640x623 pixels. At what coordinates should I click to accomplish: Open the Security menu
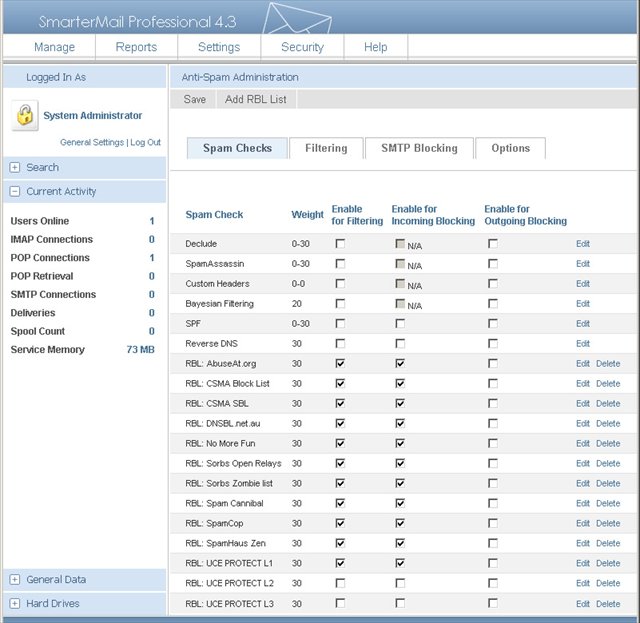(302, 47)
